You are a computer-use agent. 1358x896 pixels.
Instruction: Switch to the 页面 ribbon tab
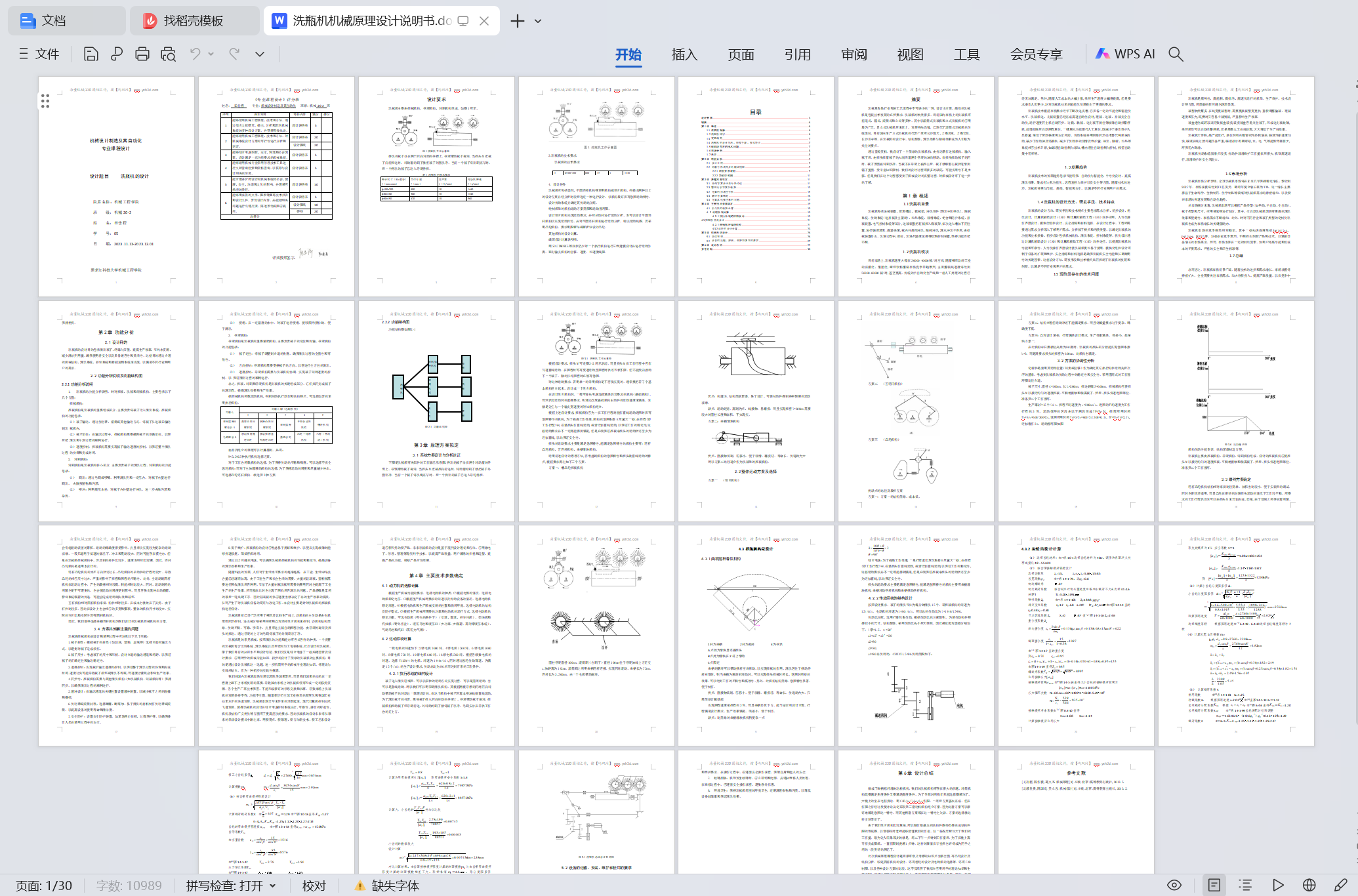tap(741, 54)
